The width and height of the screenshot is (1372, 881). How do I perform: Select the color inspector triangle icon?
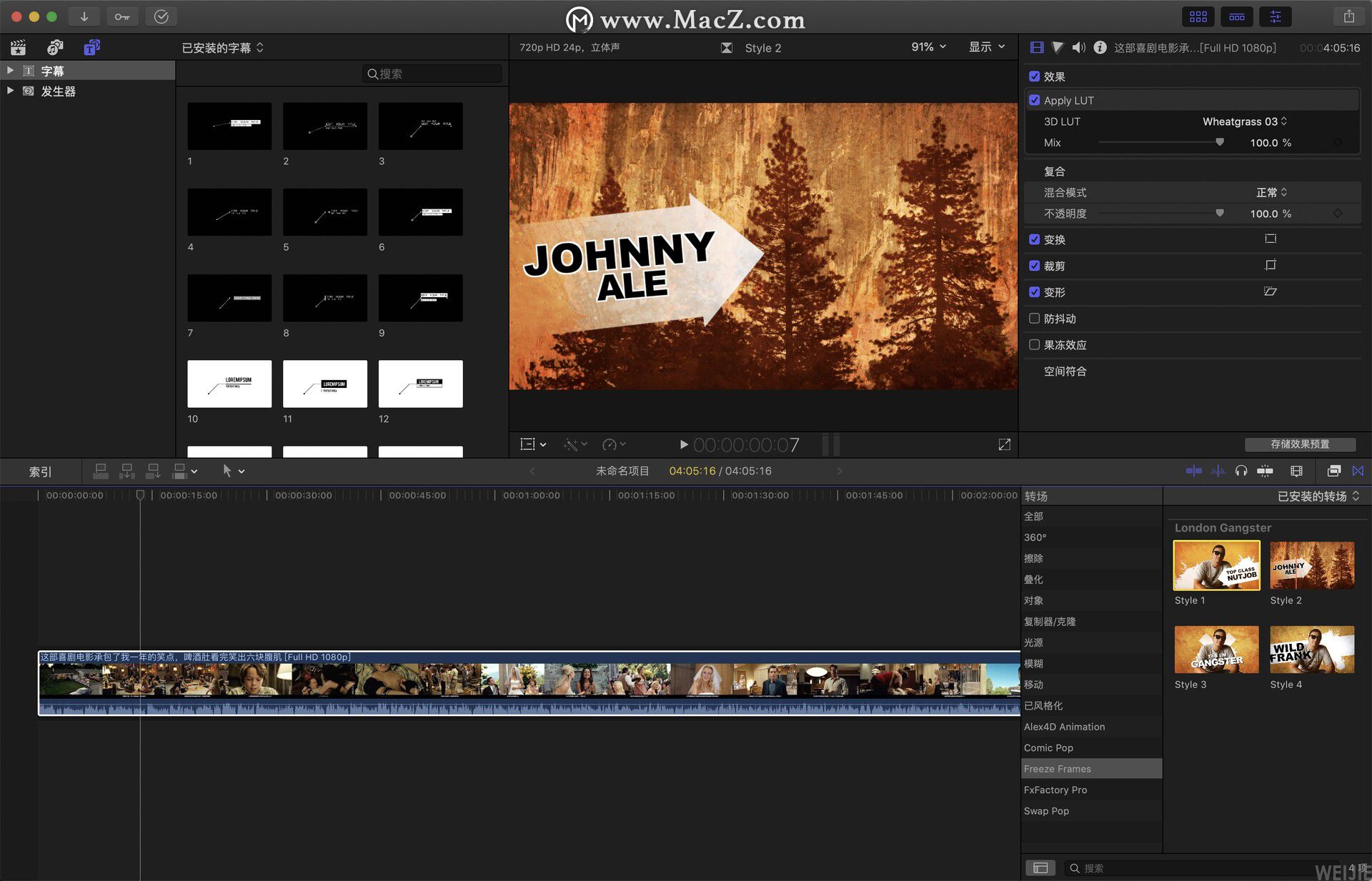pyautogui.click(x=1058, y=48)
